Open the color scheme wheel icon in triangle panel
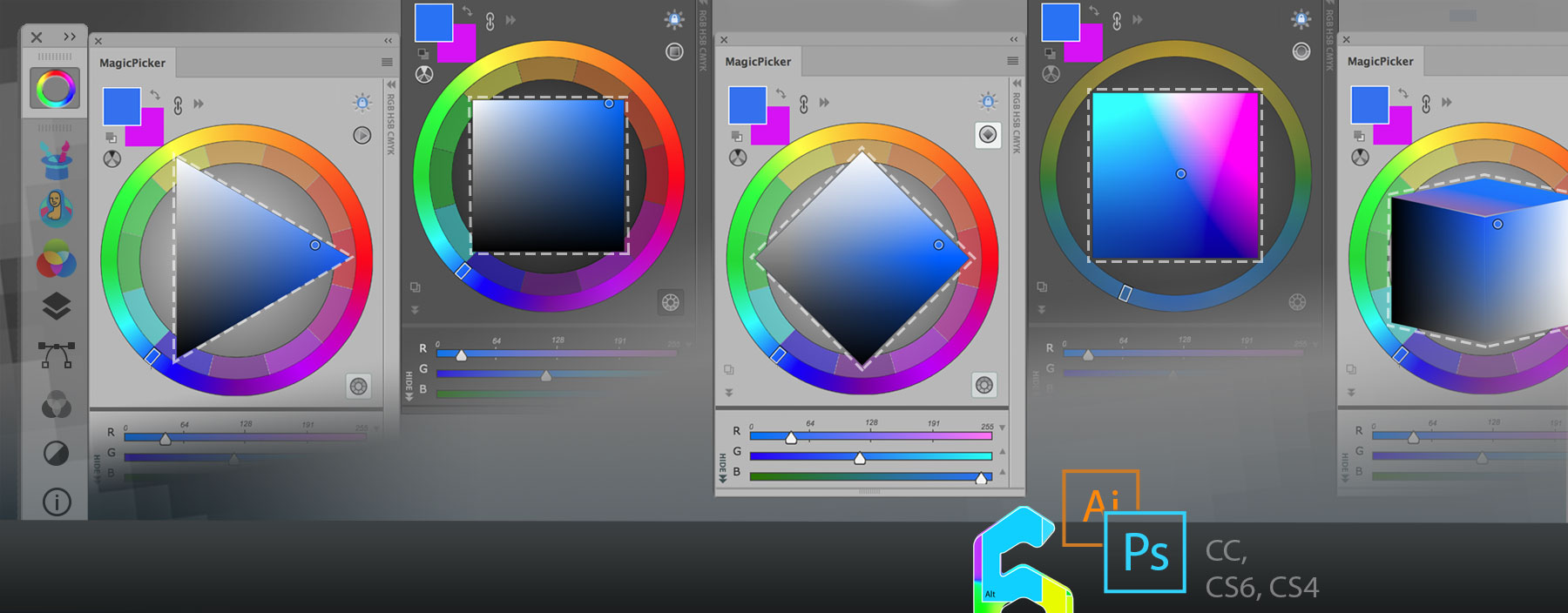The height and width of the screenshot is (613, 1568). pyautogui.click(x=112, y=158)
